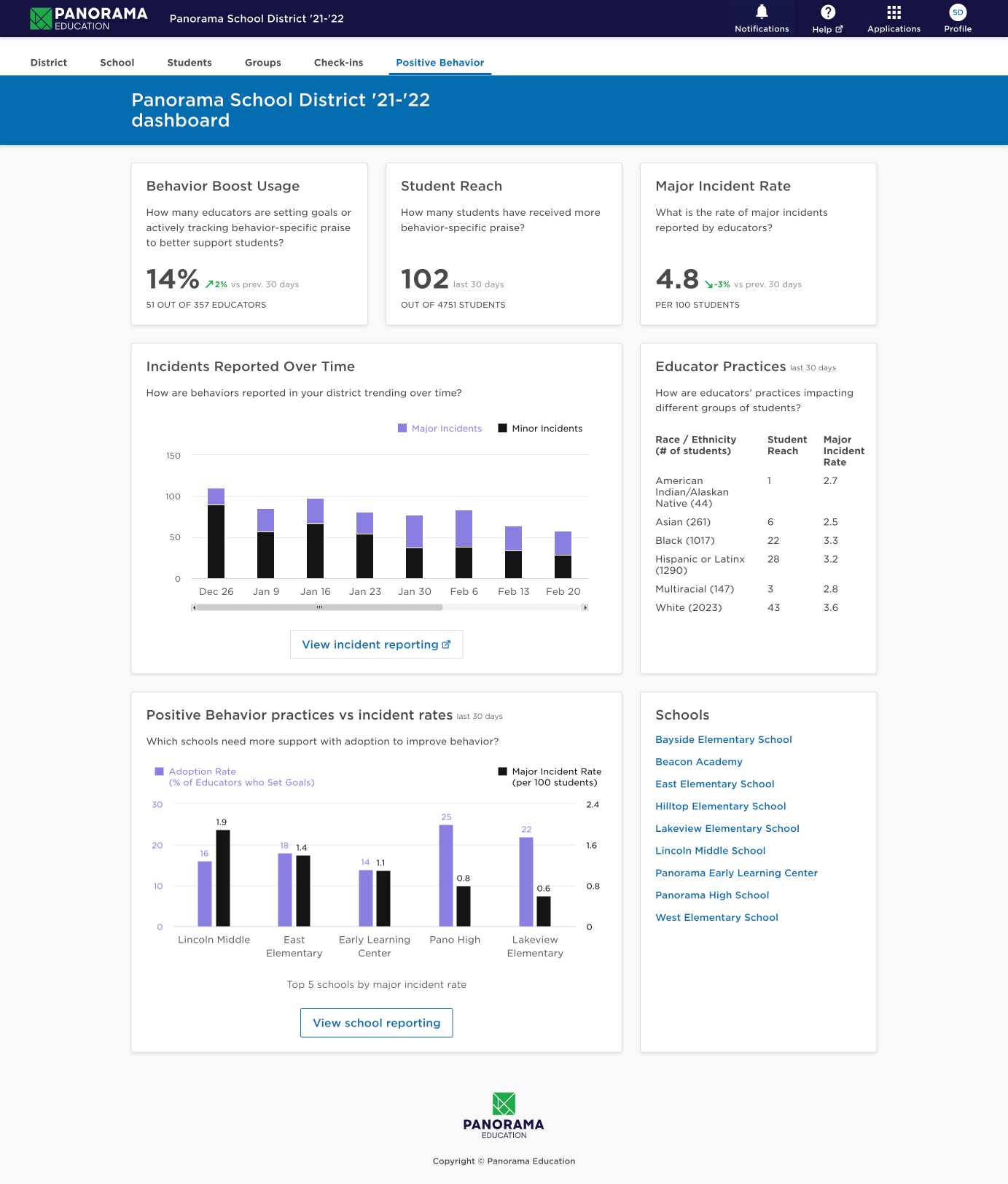
Task: Click the 'OUT OF 4751 STUDENTS' text
Action: [x=453, y=305]
